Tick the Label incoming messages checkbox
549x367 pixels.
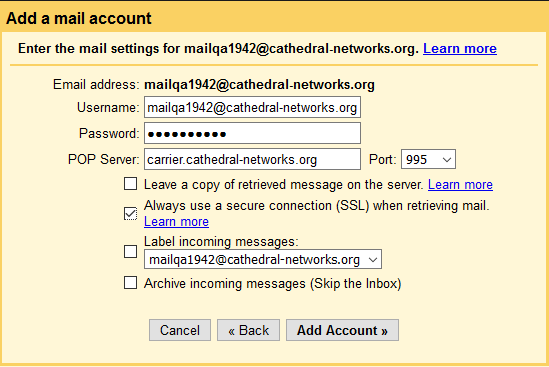pyautogui.click(x=131, y=251)
